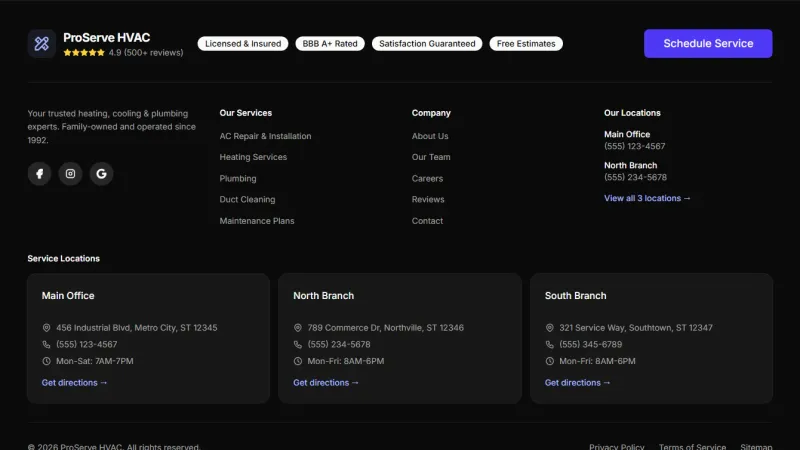Click the Our Services column heading
The image size is (800, 450).
246,113
